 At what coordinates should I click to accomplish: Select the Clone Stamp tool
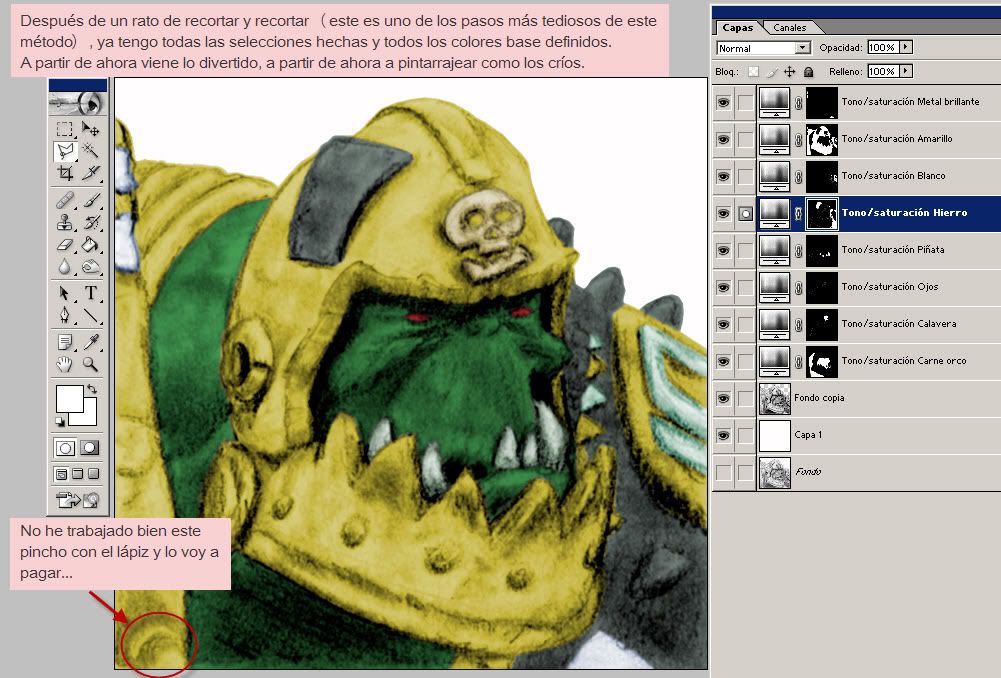(64, 222)
